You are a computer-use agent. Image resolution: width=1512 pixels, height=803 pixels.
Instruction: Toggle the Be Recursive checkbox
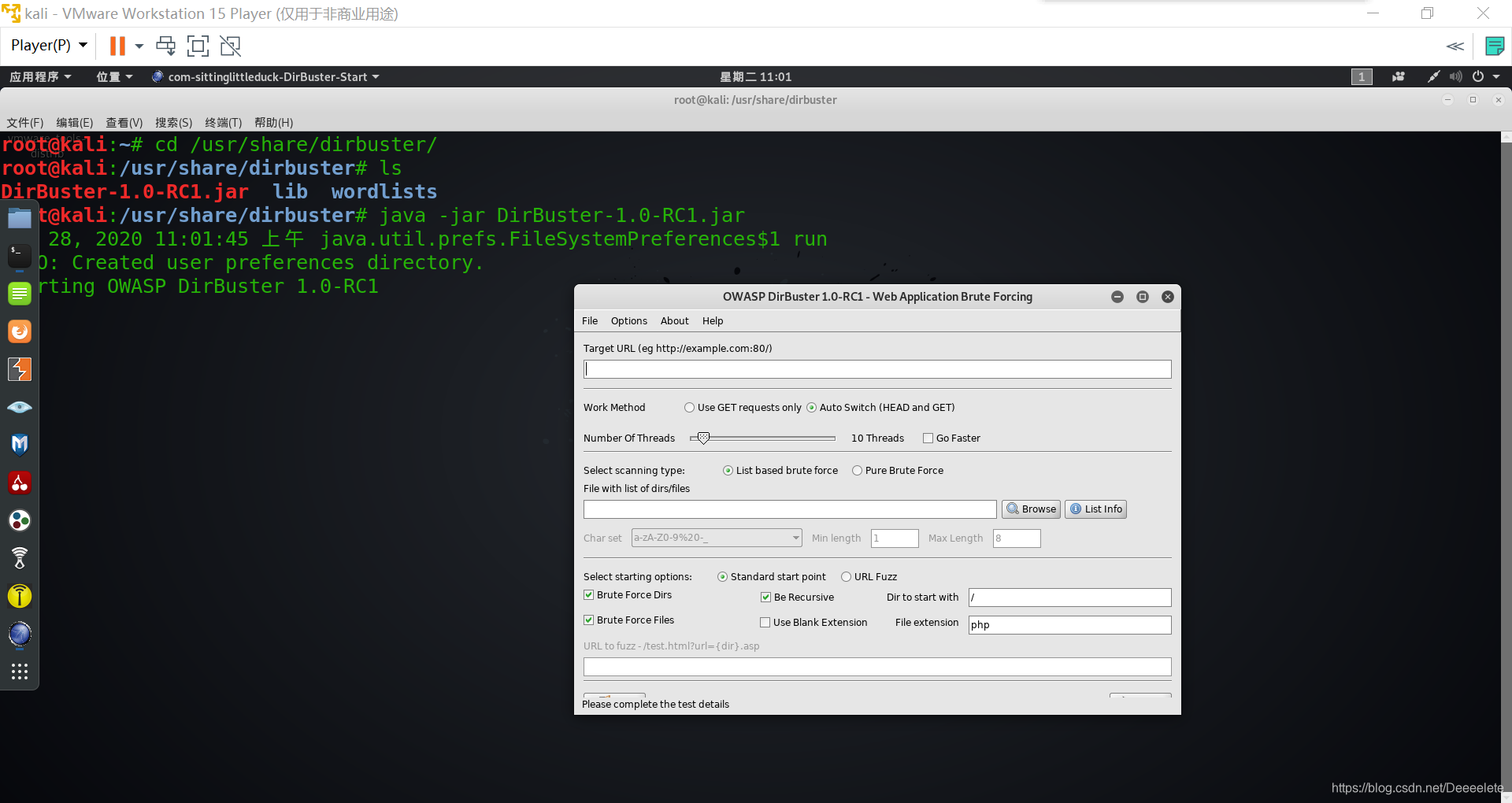click(x=765, y=597)
